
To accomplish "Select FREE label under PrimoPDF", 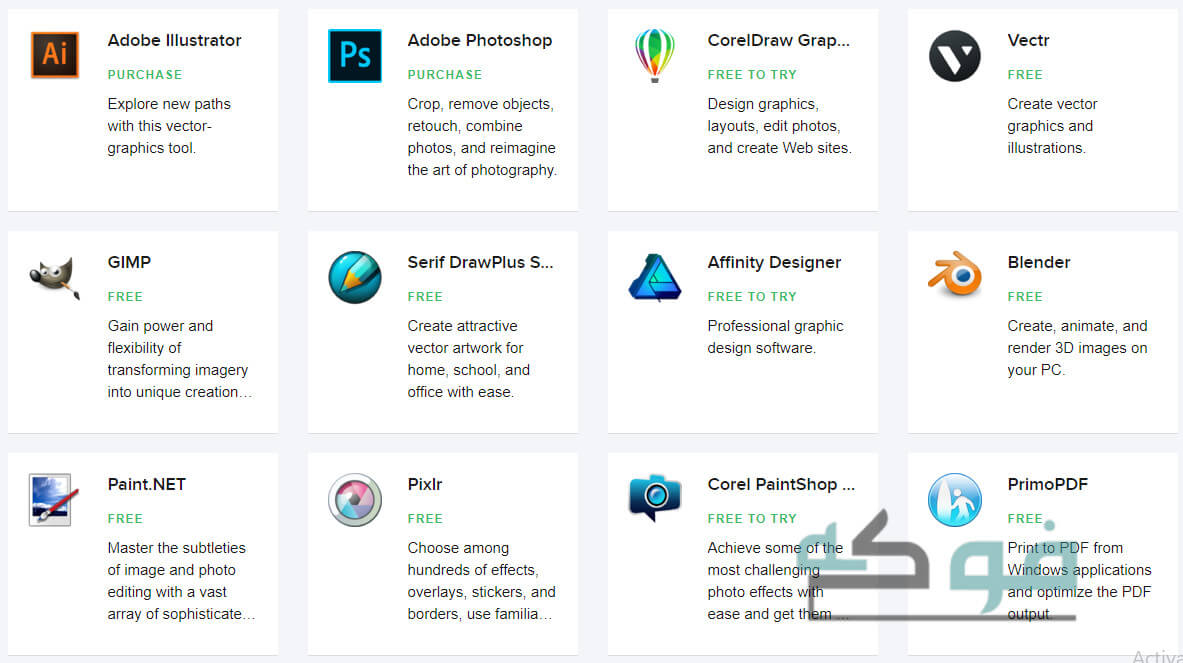I will point(1025,518).
